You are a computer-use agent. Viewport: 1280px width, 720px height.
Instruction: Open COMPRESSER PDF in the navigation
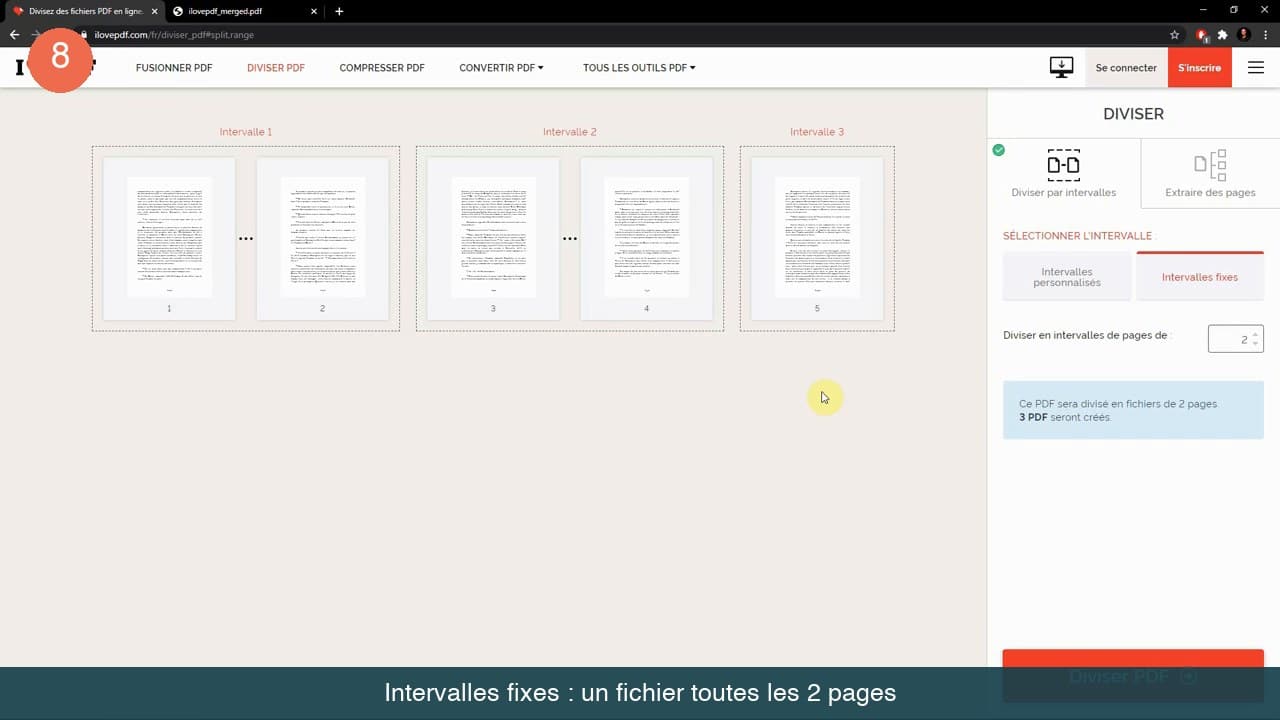coord(382,68)
